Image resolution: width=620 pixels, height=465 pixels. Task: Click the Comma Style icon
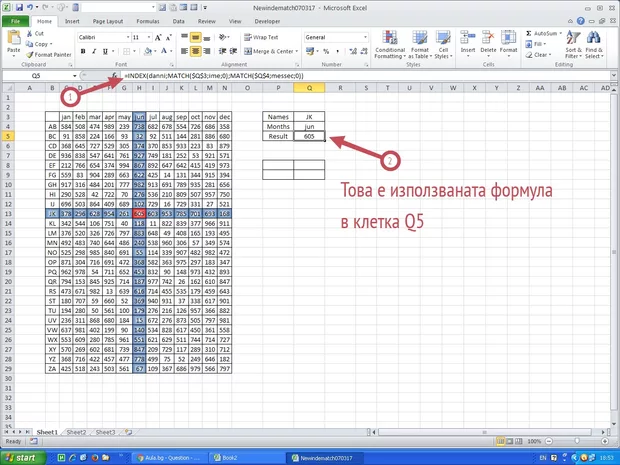pyautogui.click(x=338, y=51)
